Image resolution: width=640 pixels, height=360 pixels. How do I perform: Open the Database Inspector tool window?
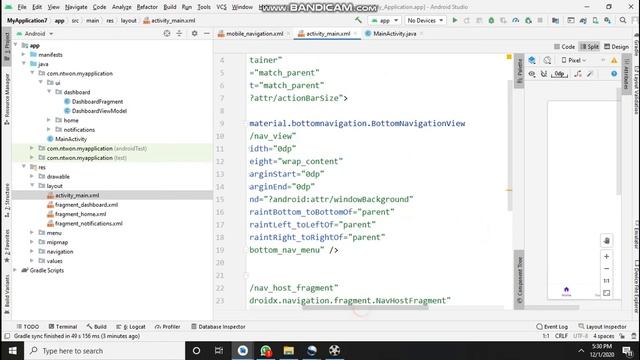click(218, 327)
